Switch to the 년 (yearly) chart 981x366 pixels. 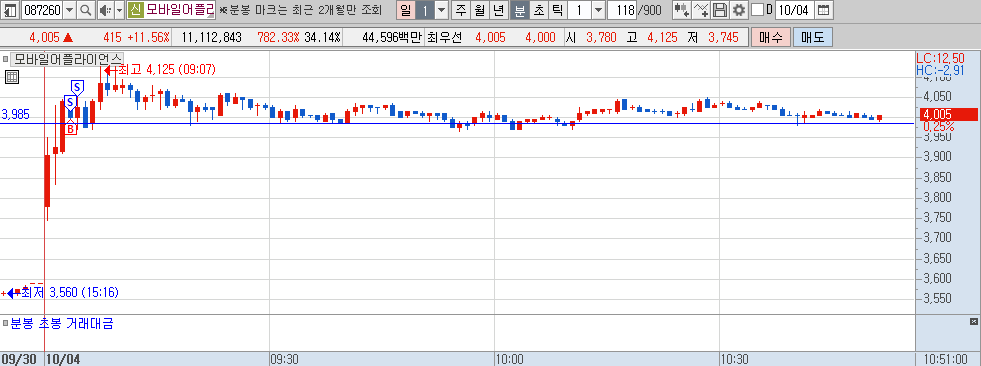(499, 9)
